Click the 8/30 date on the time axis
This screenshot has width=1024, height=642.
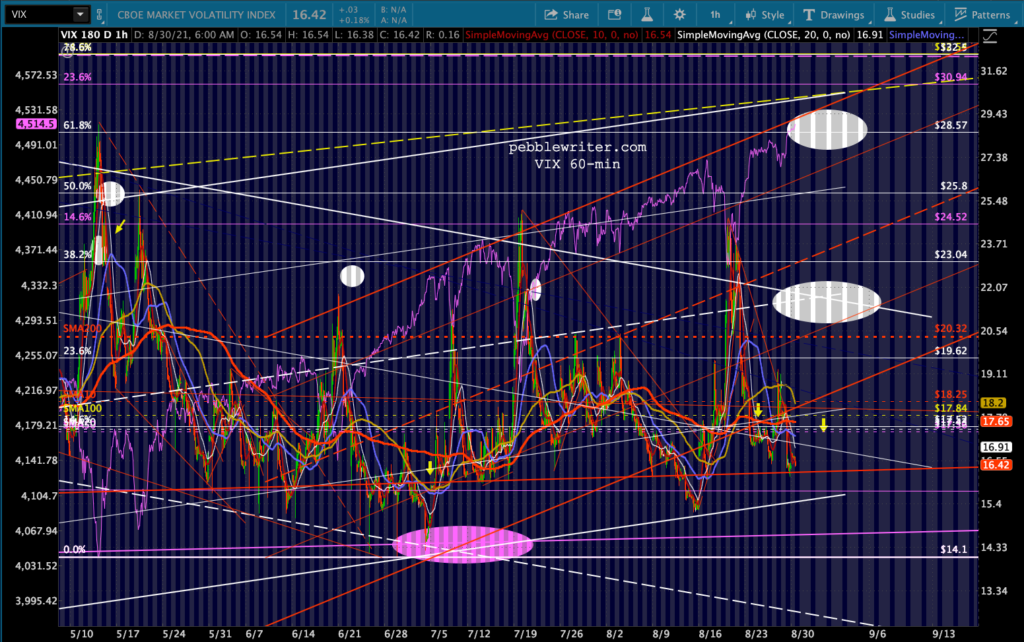pos(803,634)
